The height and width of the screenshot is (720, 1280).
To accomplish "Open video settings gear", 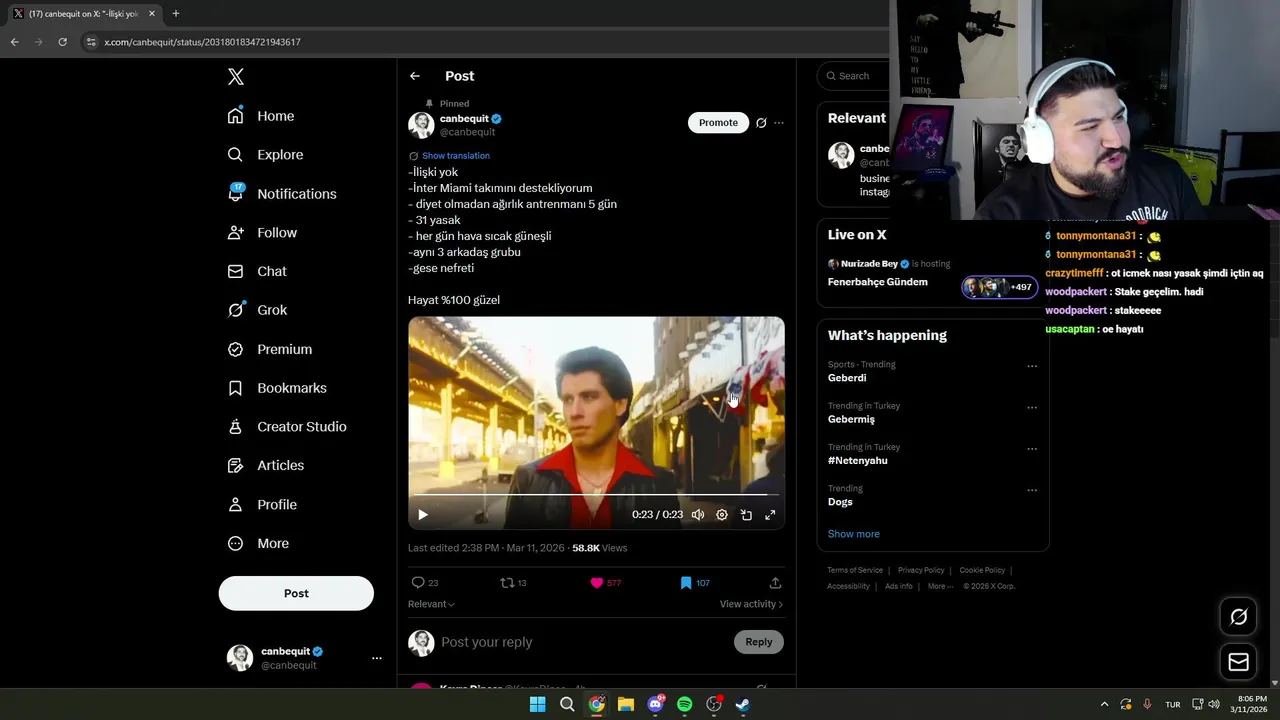I will click(722, 515).
